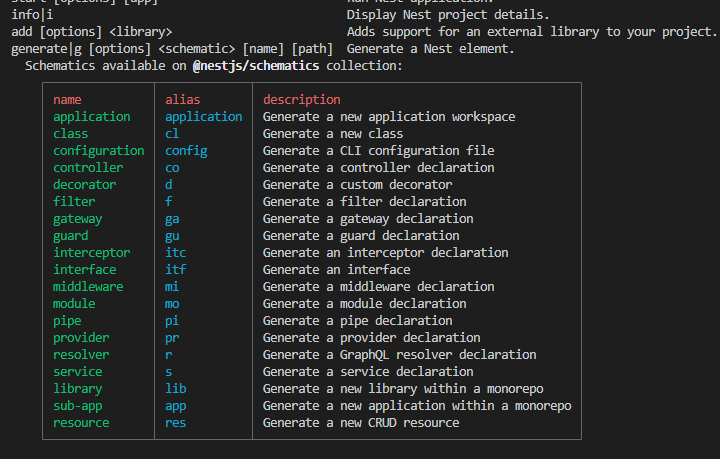Click 'Generate a filter declaration' description
This screenshot has width=720, height=459.
click(x=365, y=202)
